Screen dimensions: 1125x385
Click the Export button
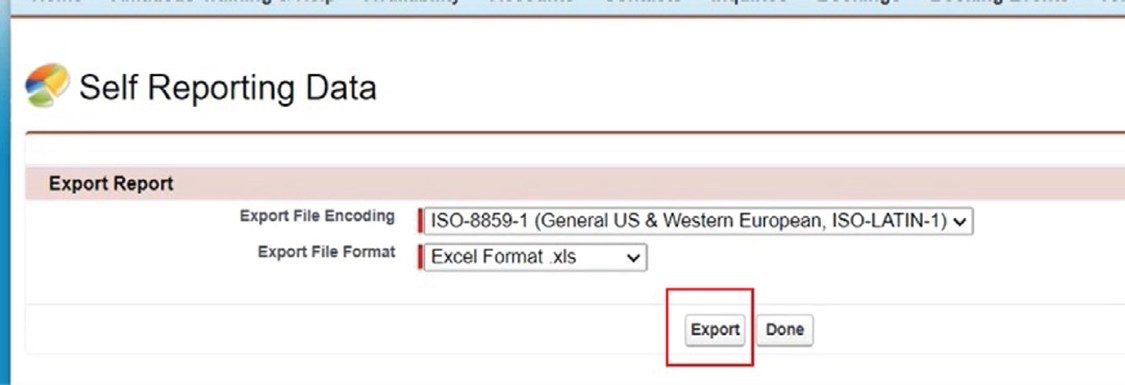click(x=715, y=330)
